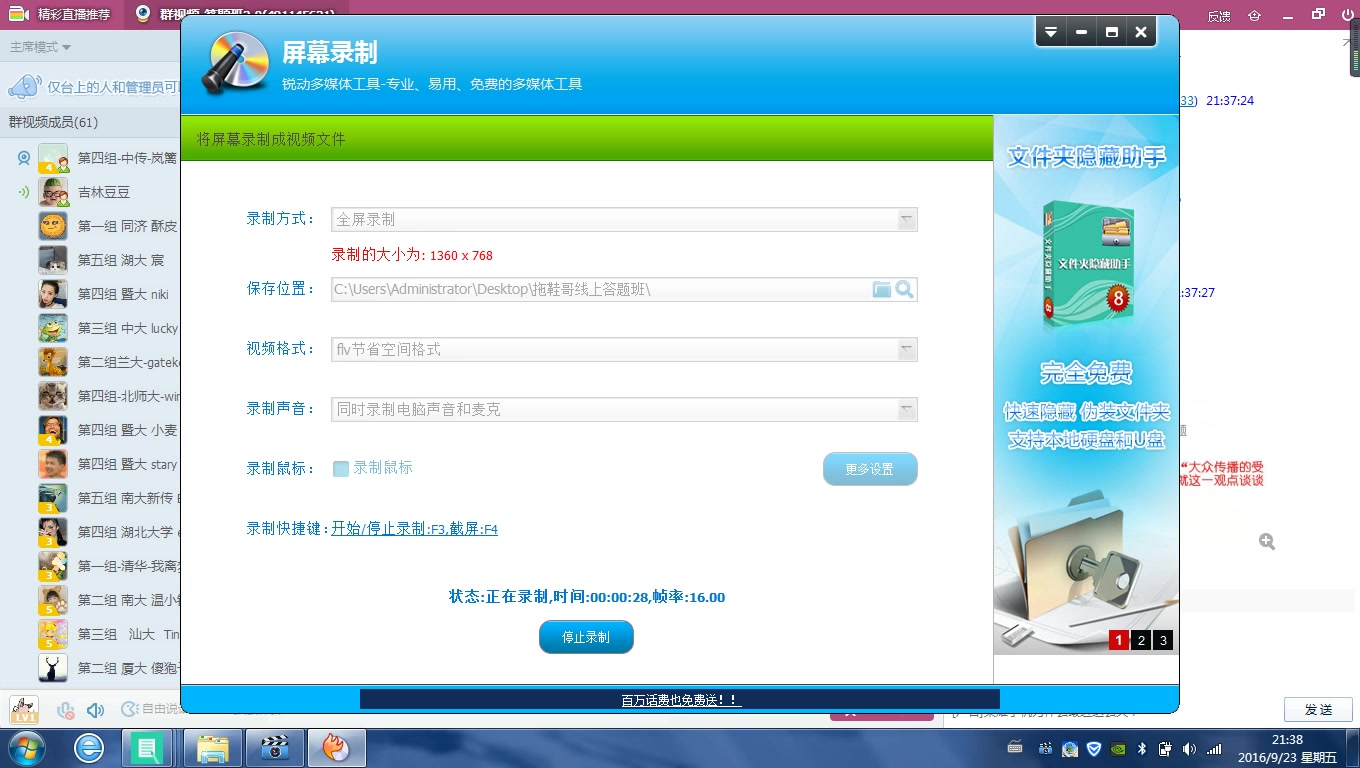Open the 更多设置 more settings button
The image size is (1360, 768).
[870, 469]
